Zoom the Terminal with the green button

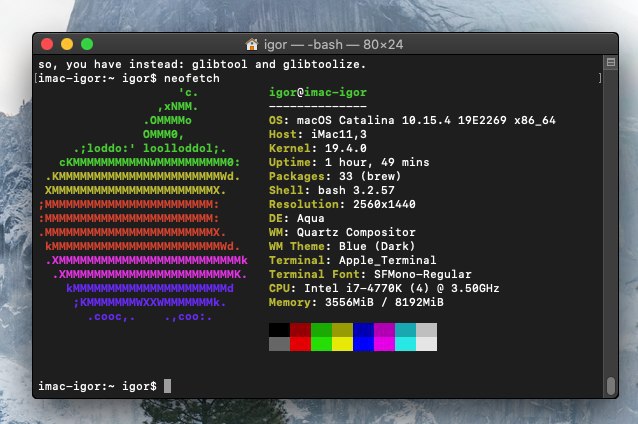coord(87,44)
